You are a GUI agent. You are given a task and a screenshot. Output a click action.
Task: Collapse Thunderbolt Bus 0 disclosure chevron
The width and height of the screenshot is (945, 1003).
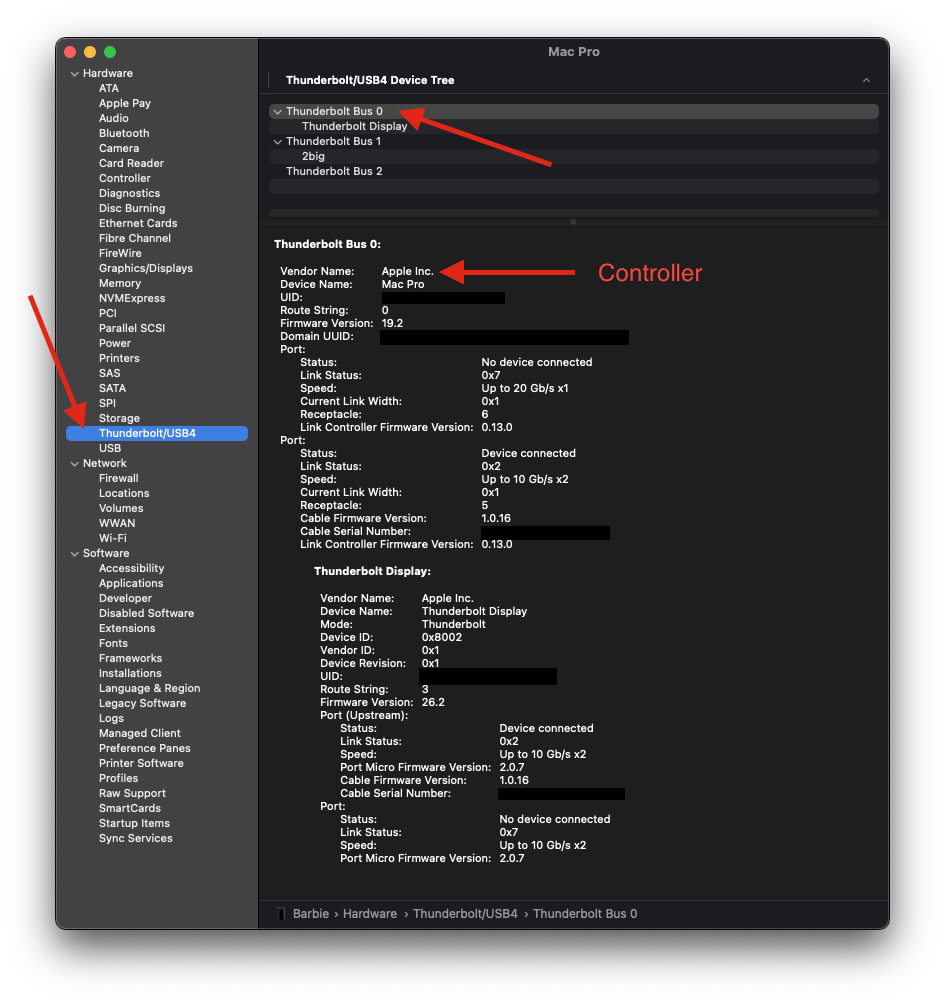tap(278, 111)
